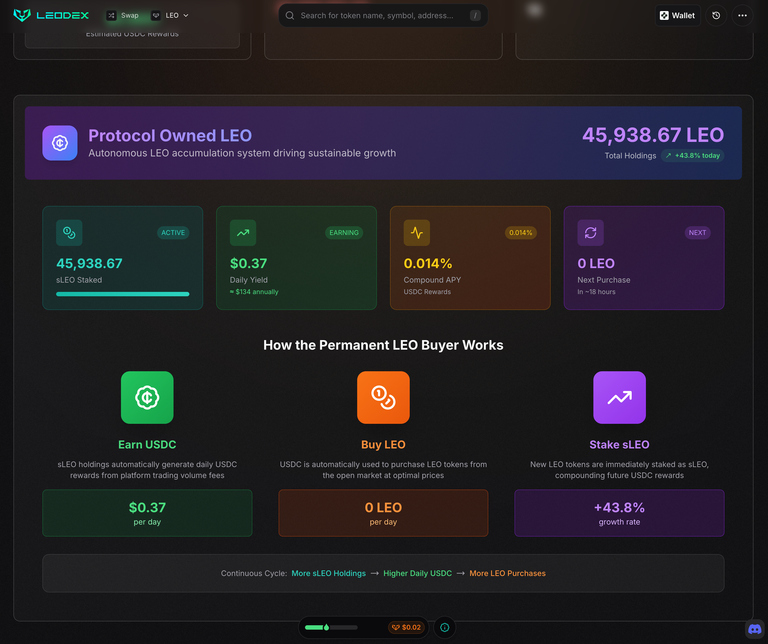Viewport: 768px width, 644px height.
Task: Open the Swap page
Action: click(x=123, y=15)
